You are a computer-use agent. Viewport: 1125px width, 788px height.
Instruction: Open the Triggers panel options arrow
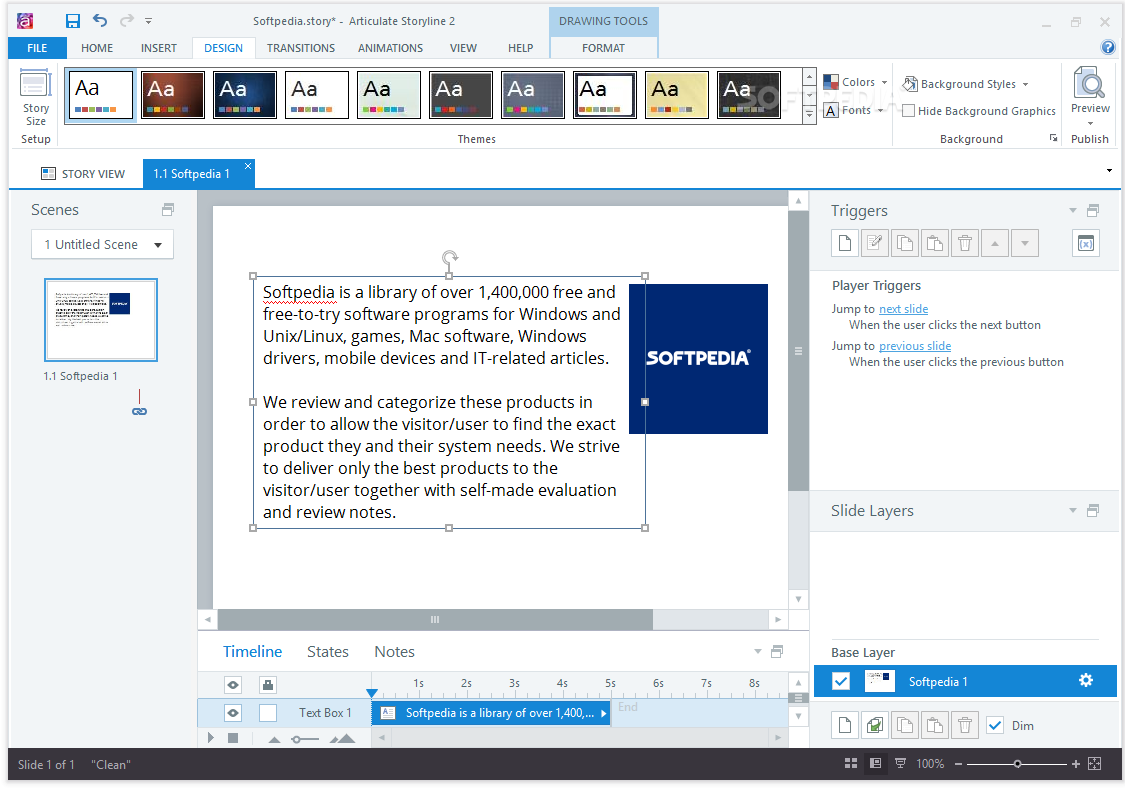point(1073,210)
